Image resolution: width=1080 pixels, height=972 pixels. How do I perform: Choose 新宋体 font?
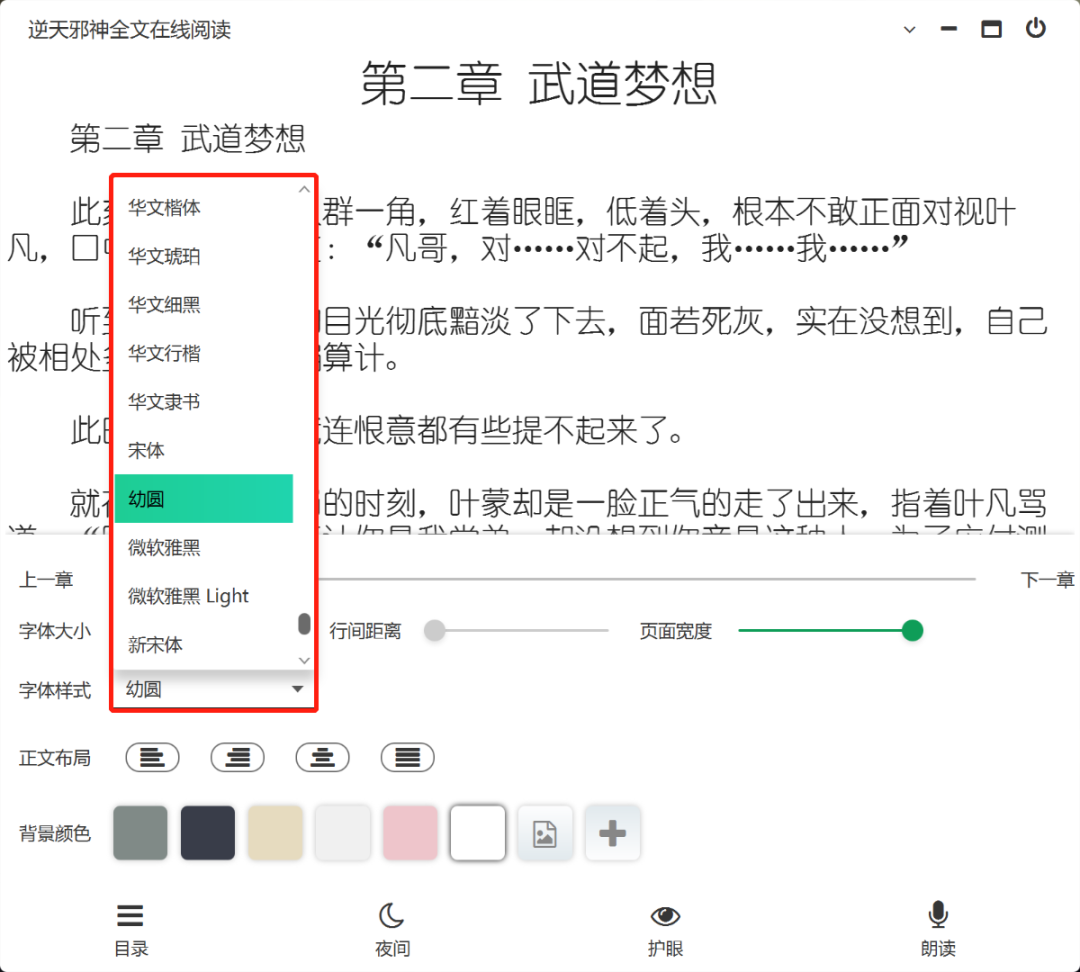pos(204,645)
